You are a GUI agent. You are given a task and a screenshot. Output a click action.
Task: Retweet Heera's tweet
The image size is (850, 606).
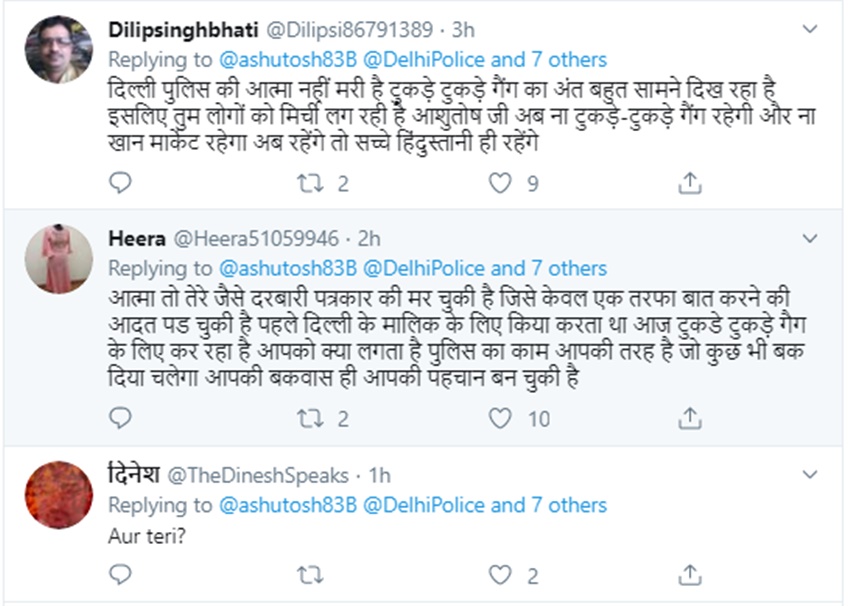[312, 418]
